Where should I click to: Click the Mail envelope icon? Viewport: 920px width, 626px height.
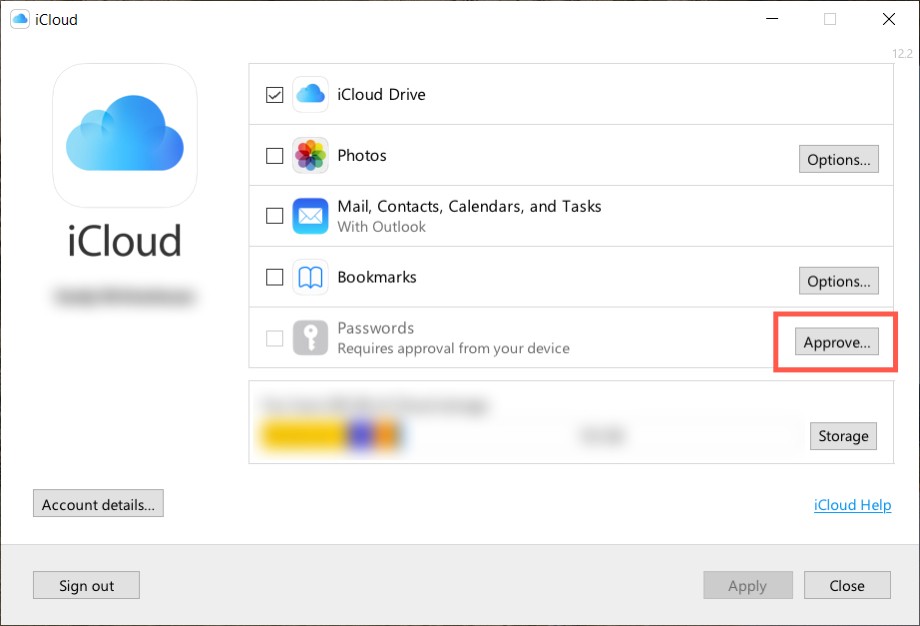(x=310, y=216)
